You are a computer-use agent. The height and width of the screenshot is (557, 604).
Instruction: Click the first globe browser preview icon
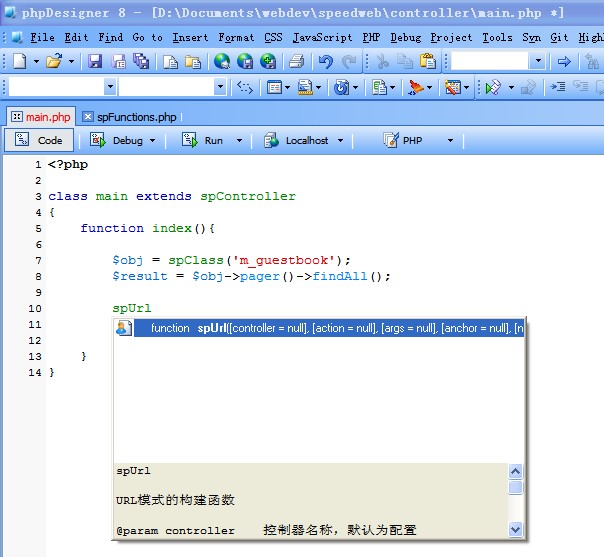tap(222, 61)
